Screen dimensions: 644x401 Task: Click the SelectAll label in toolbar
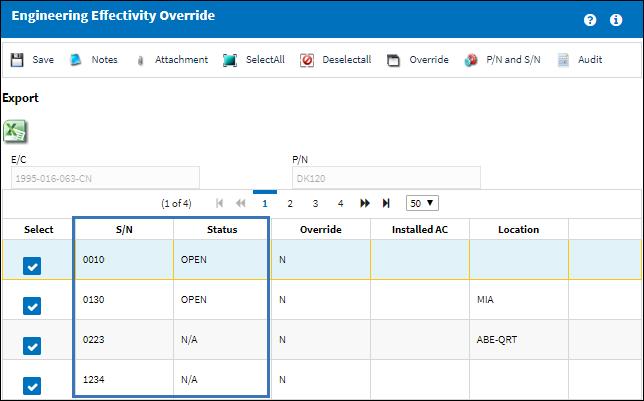pyautogui.click(x=265, y=60)
